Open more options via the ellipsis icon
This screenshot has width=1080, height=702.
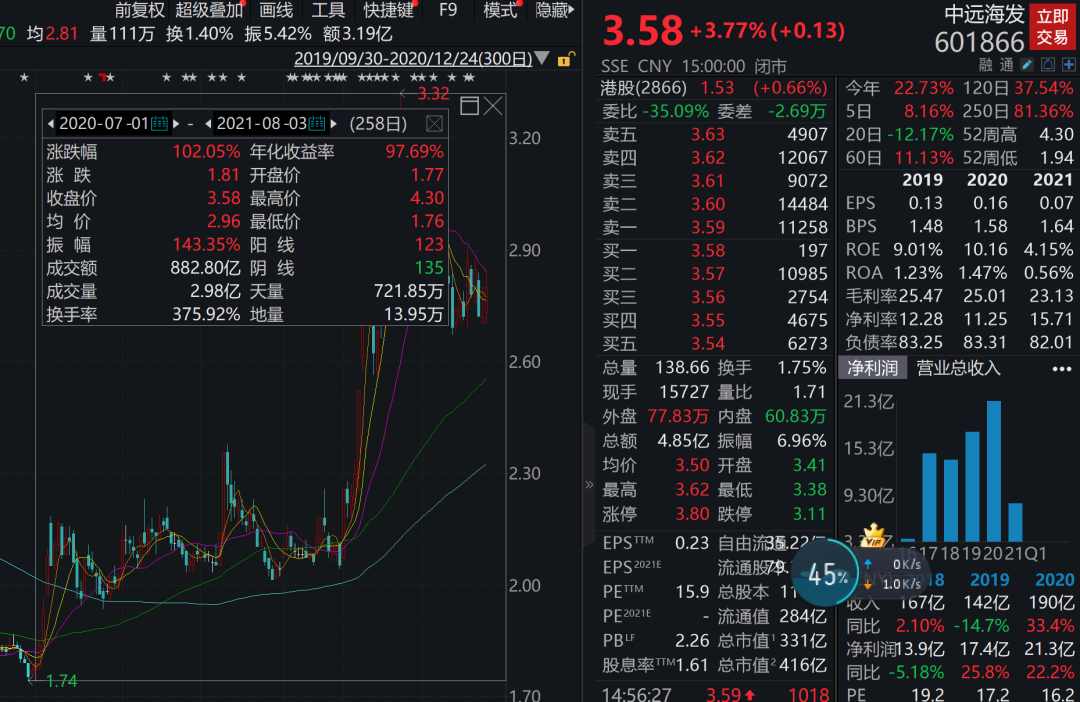tap(1061, 368)
